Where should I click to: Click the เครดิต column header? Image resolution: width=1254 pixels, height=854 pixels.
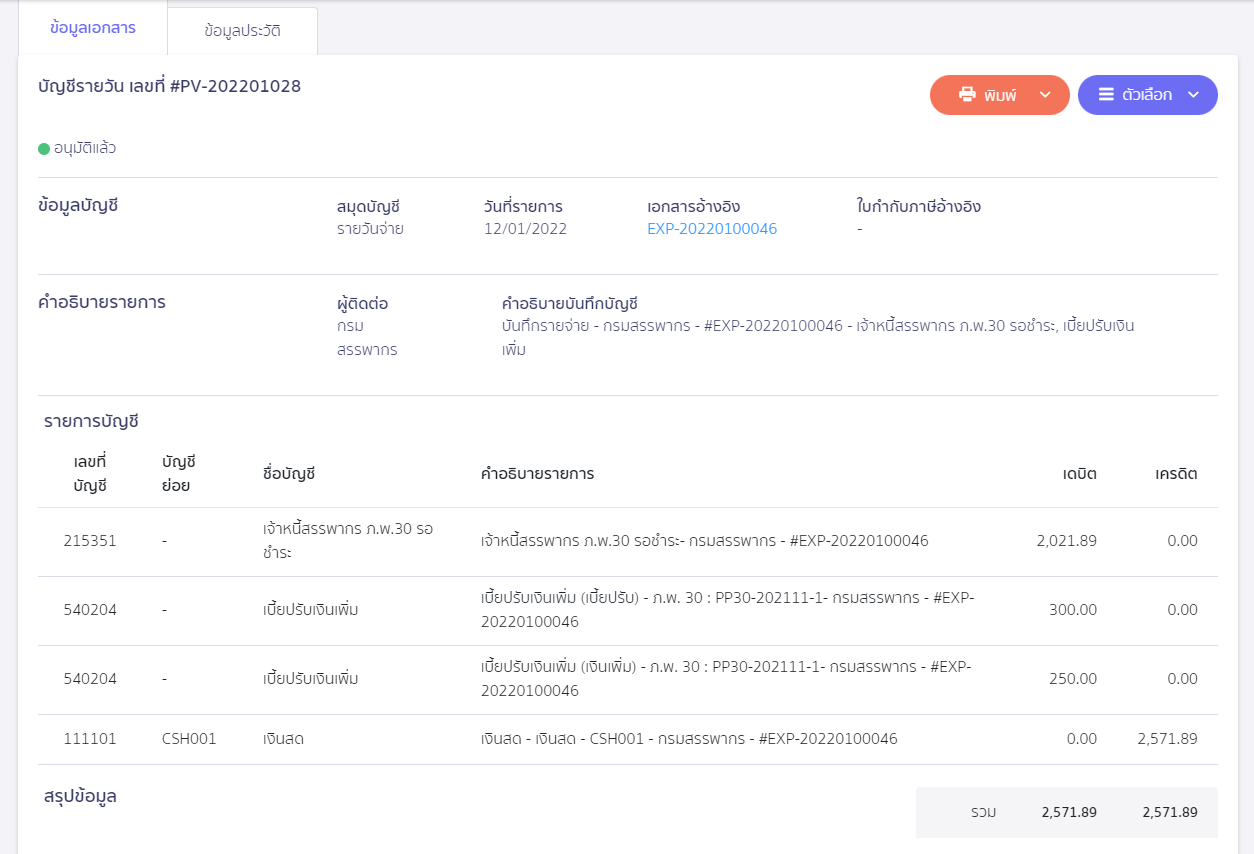tap(1175, 474)
